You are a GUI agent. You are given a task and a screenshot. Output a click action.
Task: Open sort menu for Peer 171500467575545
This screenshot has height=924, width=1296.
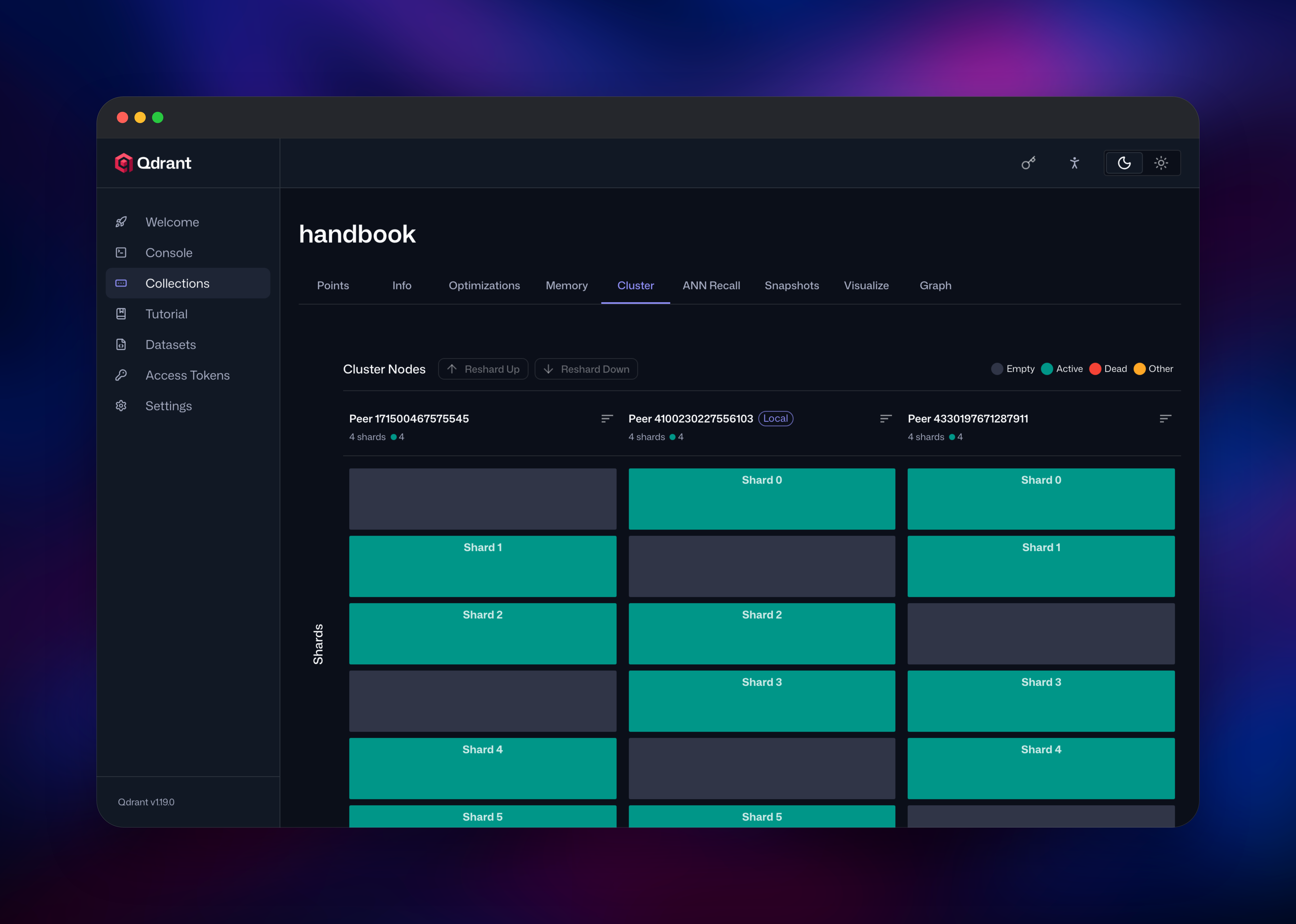607,419
